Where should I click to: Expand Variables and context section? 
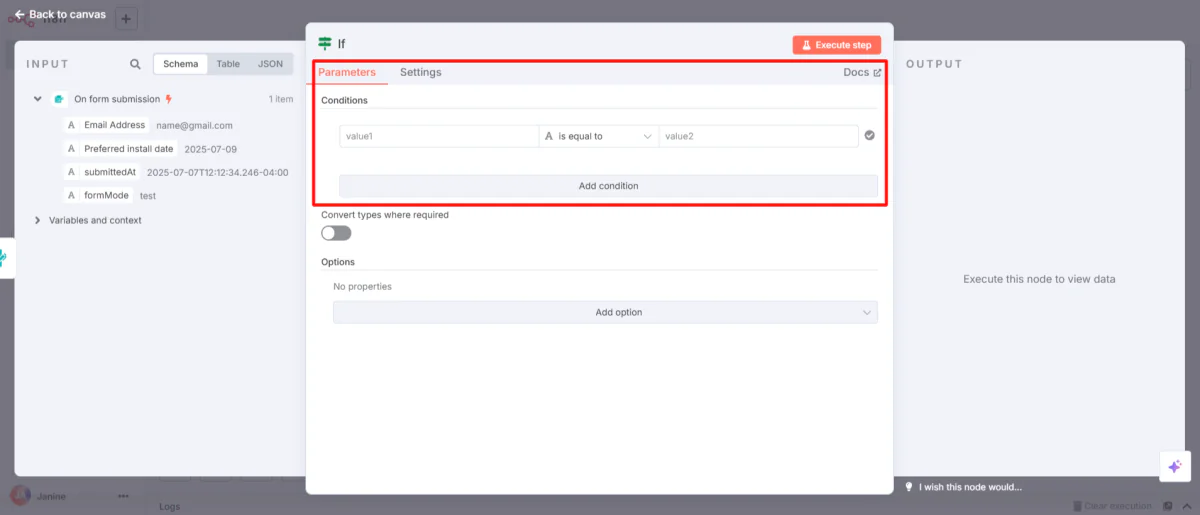click(x=38, y=220)
